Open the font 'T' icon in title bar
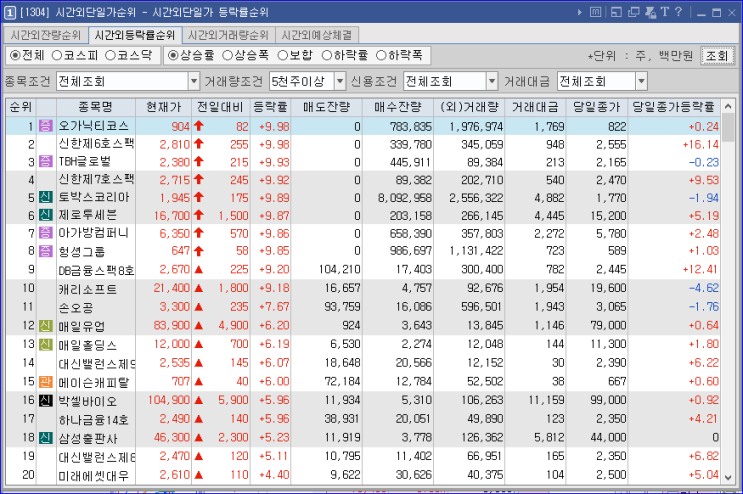Image resolution: width=743 pixels, height=494 pixels. tap(664, 12)
